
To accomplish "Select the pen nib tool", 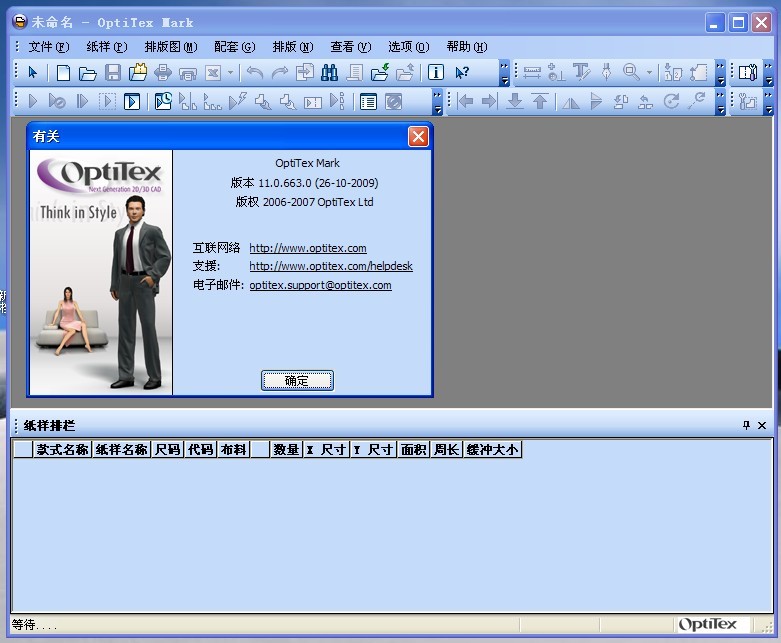I will coord(606,72).
